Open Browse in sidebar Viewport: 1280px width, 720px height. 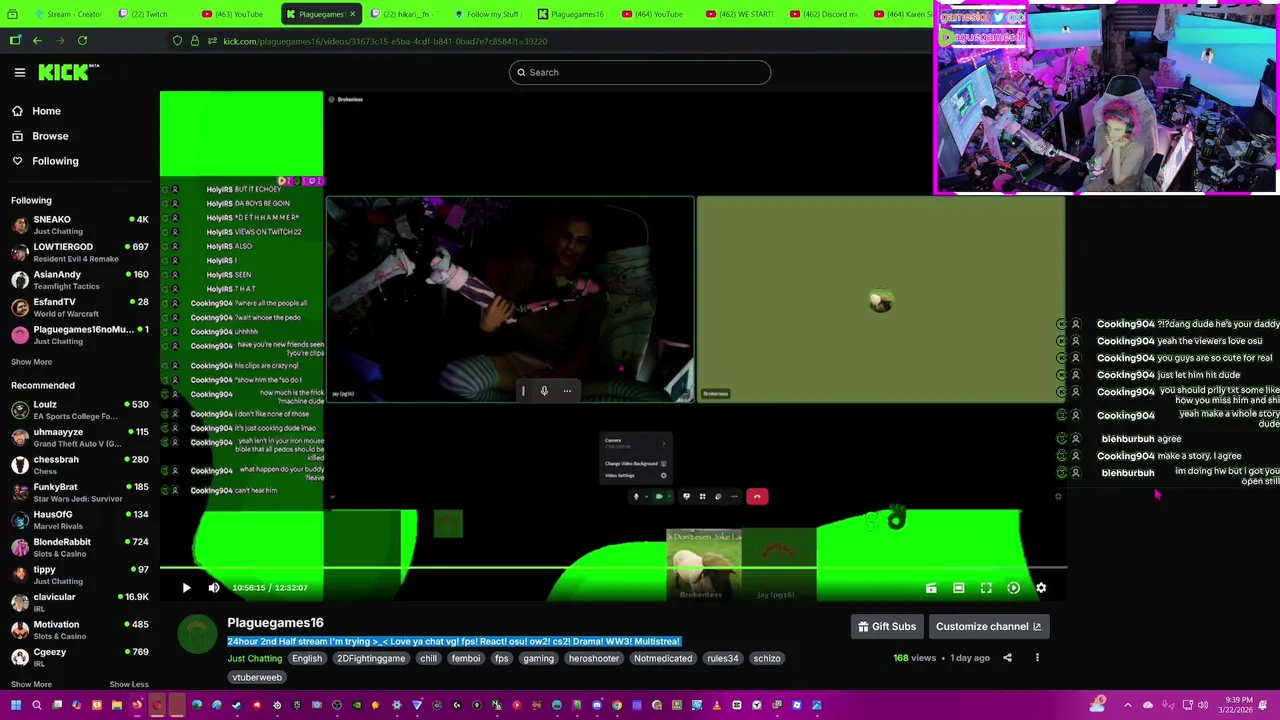pyautogui.click(x=50, y=136)
